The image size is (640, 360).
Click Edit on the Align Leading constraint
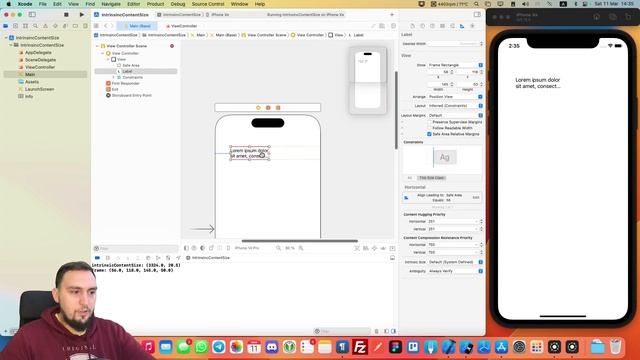(x=476, y=198)
